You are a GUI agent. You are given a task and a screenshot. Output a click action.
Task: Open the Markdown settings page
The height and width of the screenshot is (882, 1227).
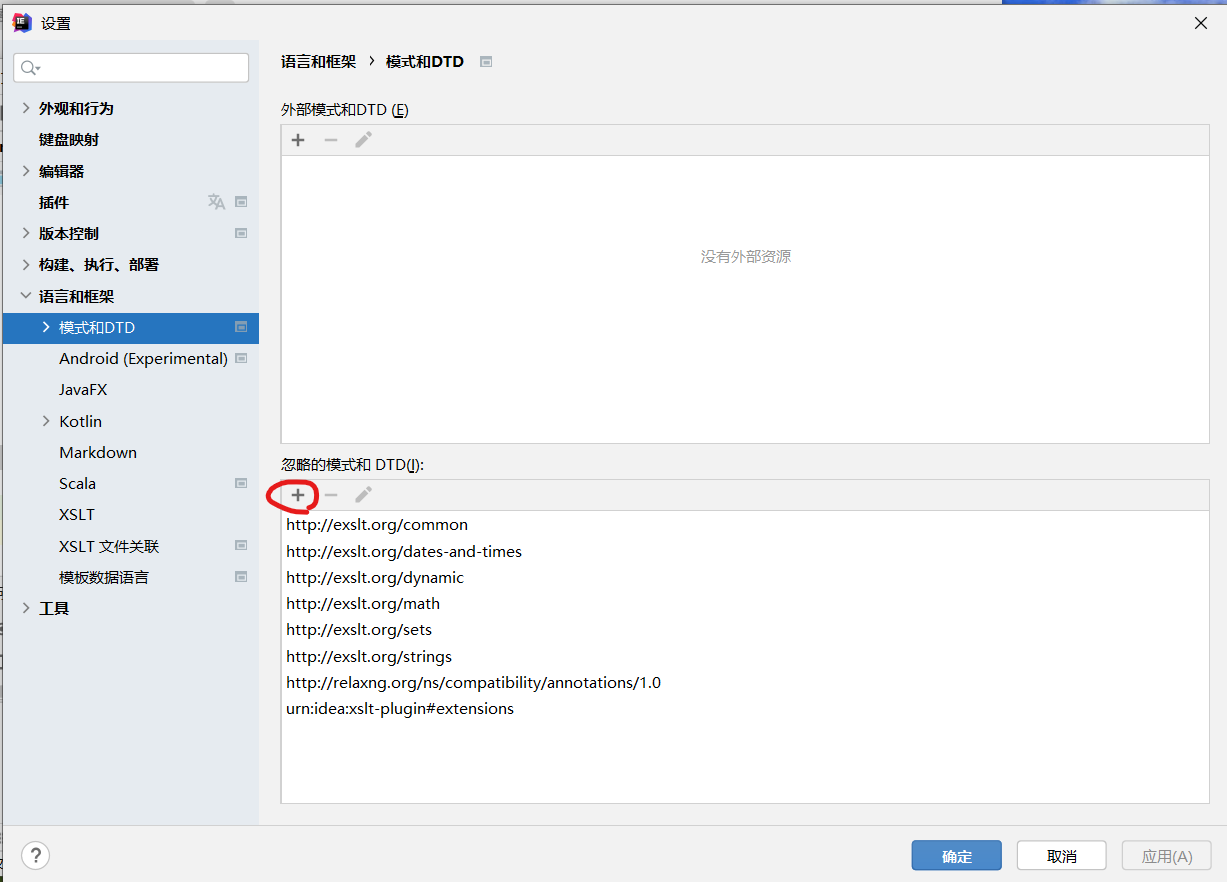97,452
